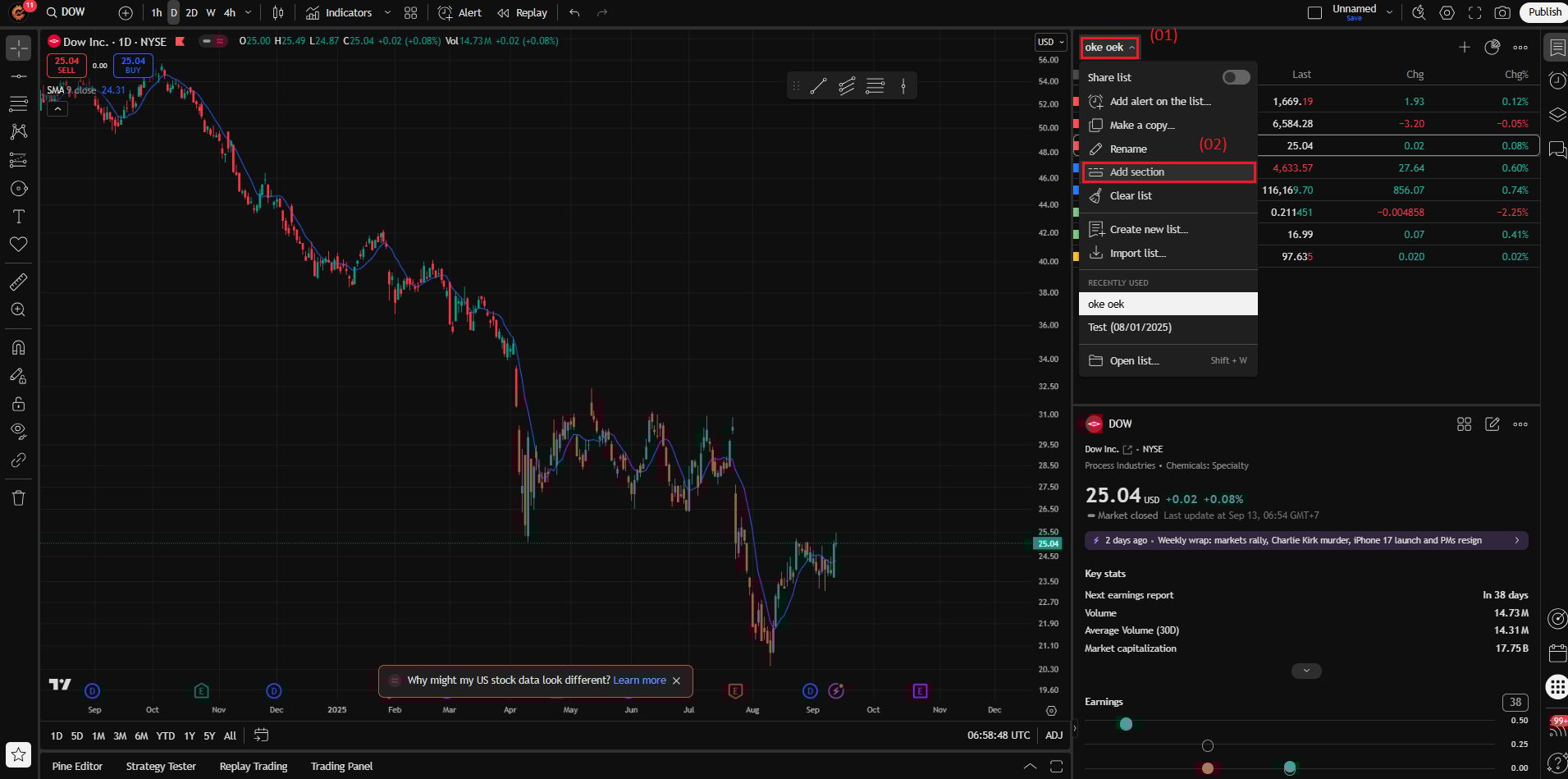Select the zoom in tool
This screenshot has height=779, width=1568.
pyautogui.click(x=19, y=310)
